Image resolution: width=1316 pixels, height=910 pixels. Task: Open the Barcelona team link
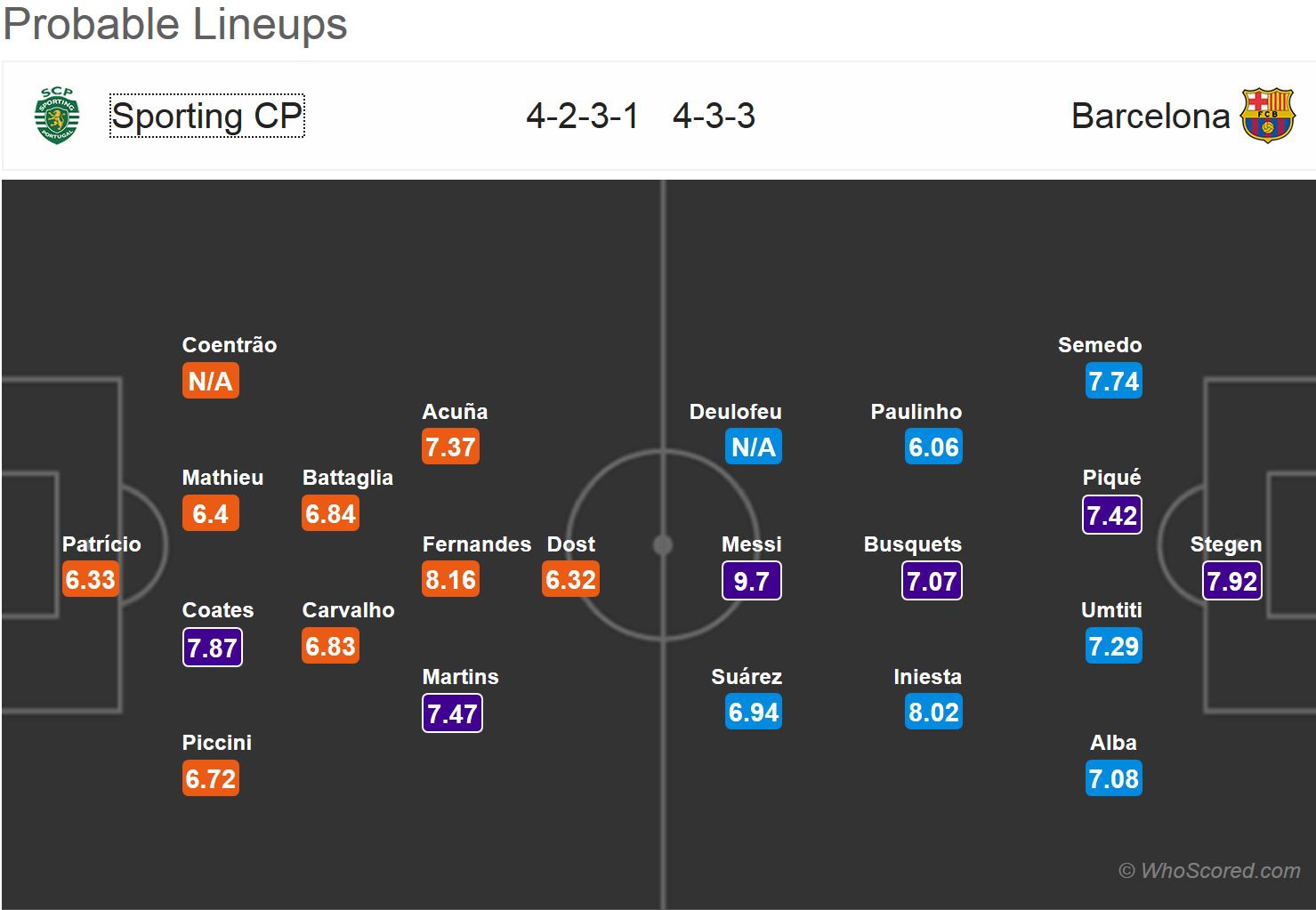tap(1150, 117)
